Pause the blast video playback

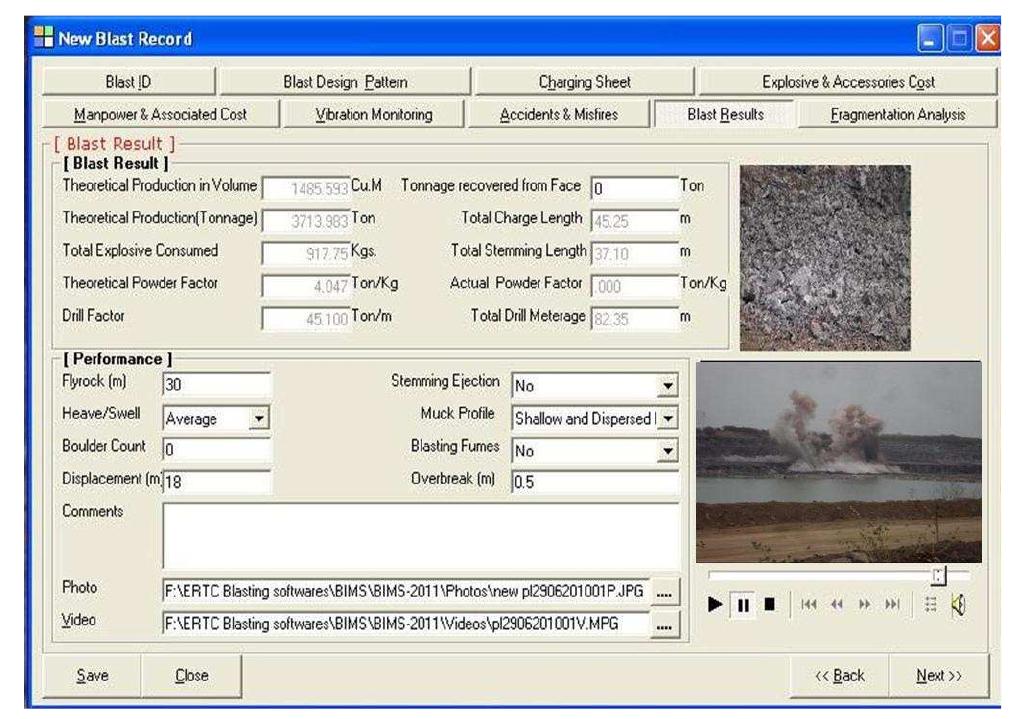click(743, 605)
